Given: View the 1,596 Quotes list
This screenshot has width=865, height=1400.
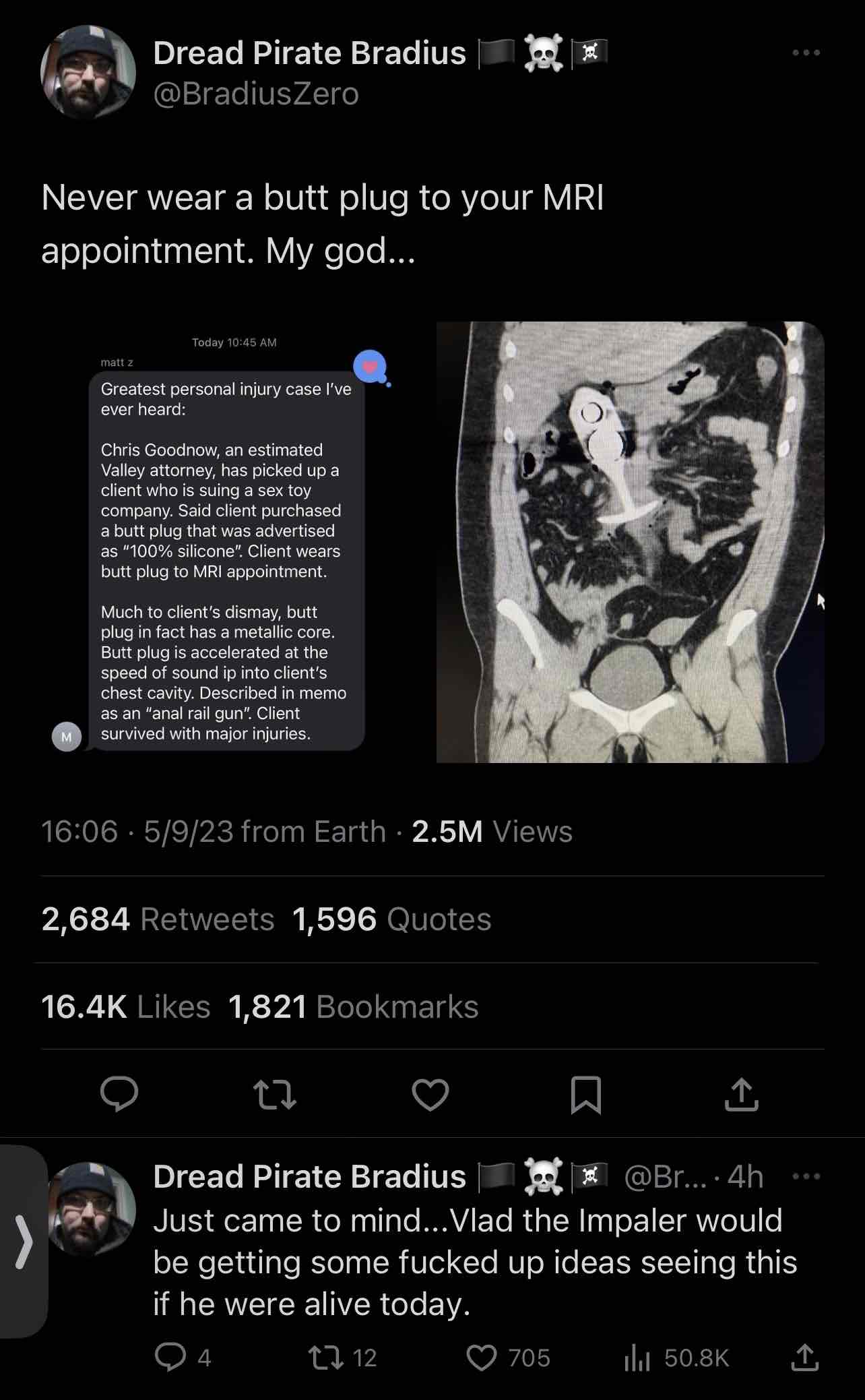Looking at the screenshot, I should [391, 919].
